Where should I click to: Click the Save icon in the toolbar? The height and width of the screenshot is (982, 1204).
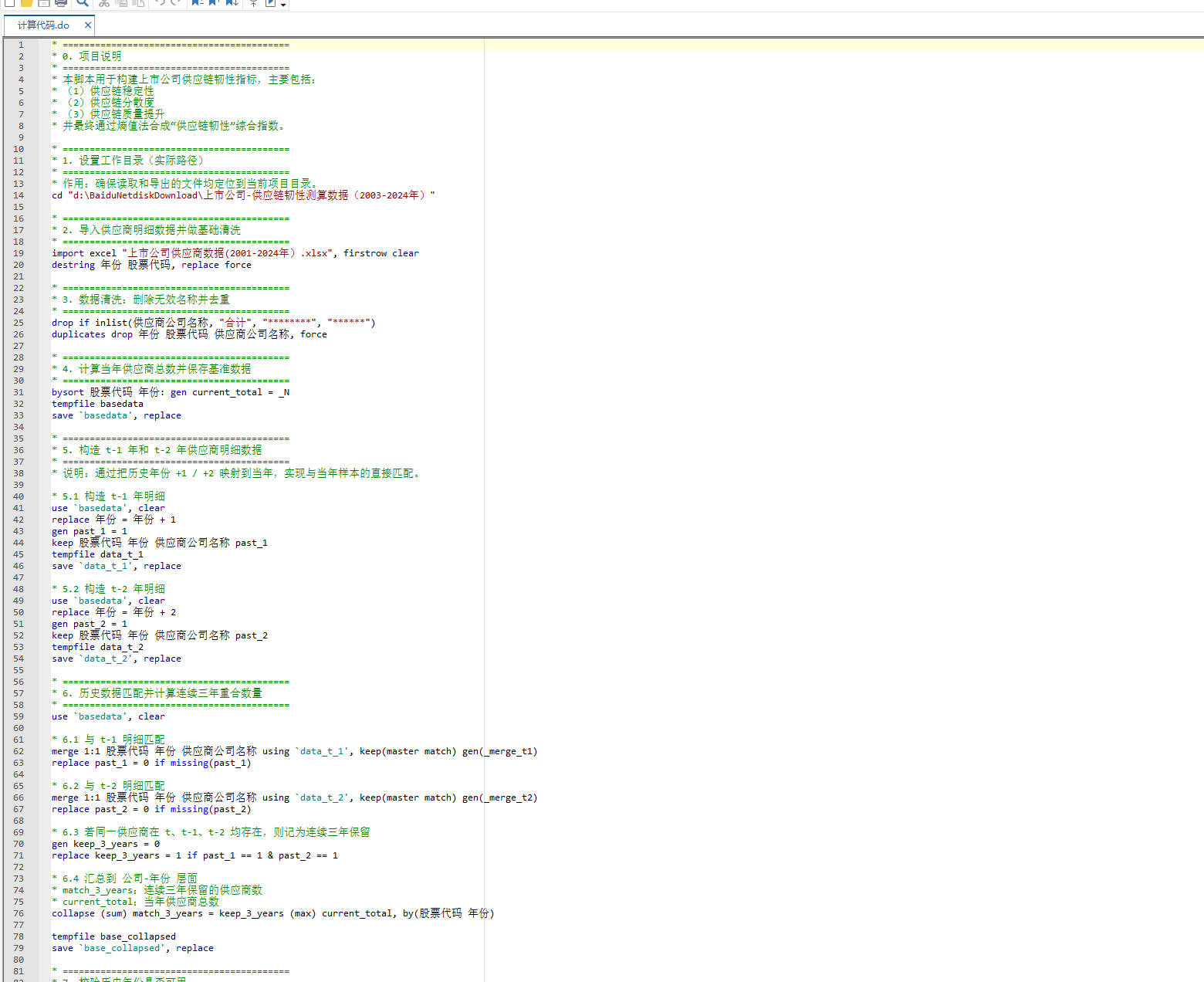[x=44, y=3]
